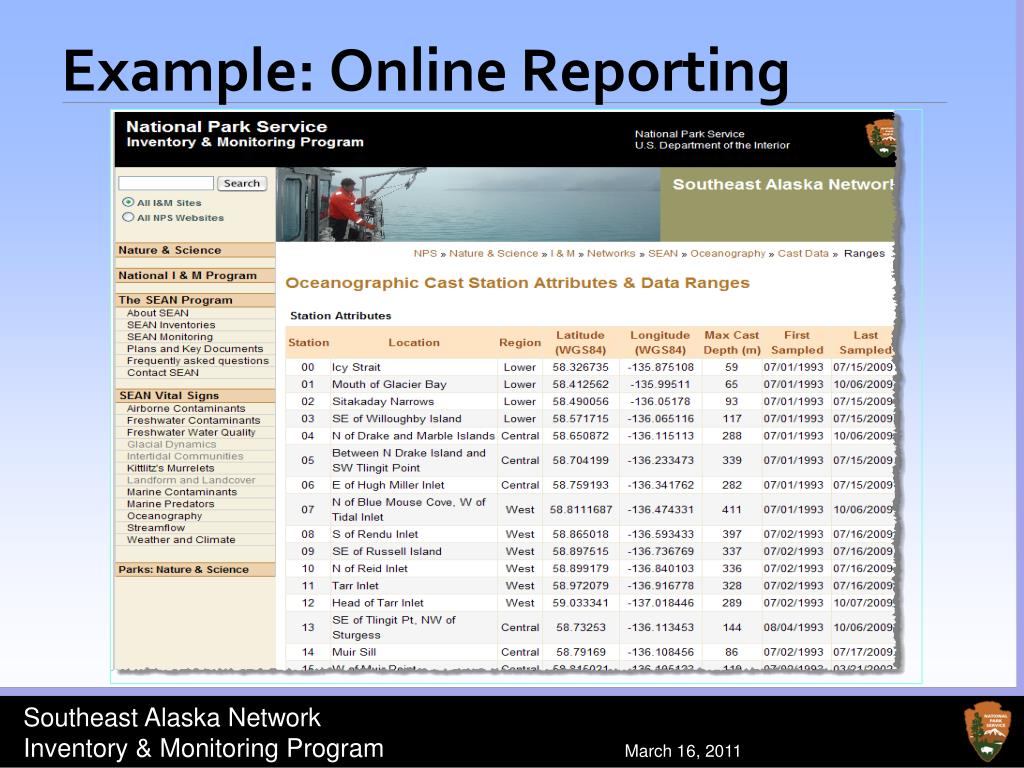Click the NPS arrowhead logo in site header
This screenshot has width=1024, height=768.
[880, 139]
